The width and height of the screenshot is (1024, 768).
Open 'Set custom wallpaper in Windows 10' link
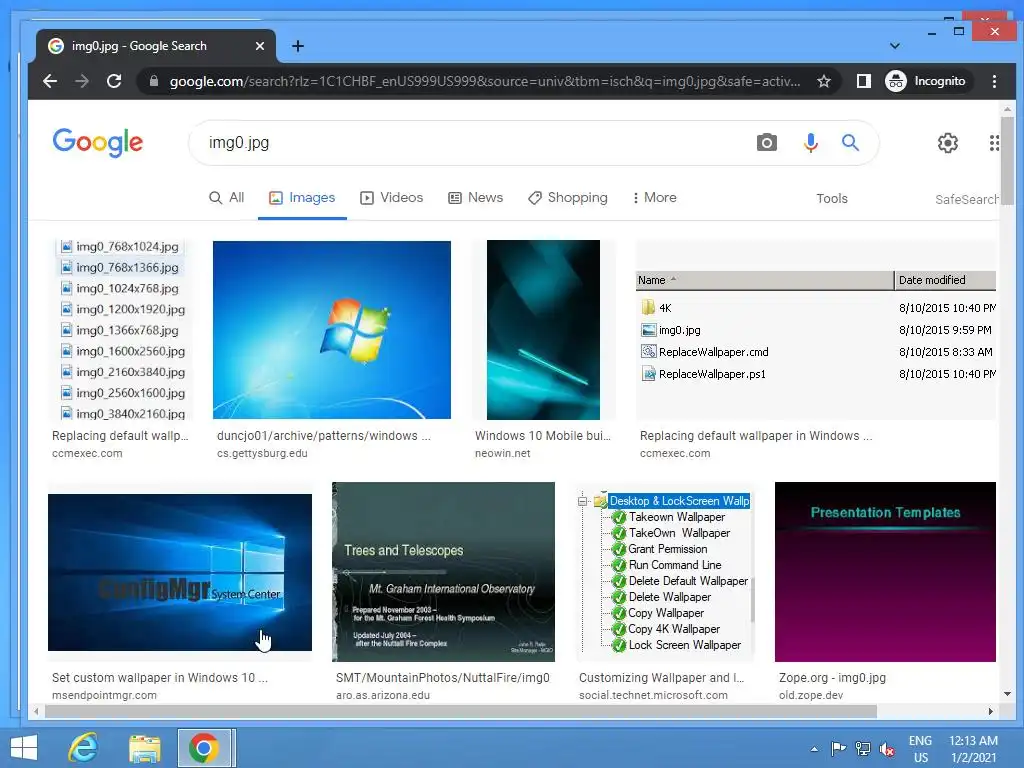coord(160,678)
